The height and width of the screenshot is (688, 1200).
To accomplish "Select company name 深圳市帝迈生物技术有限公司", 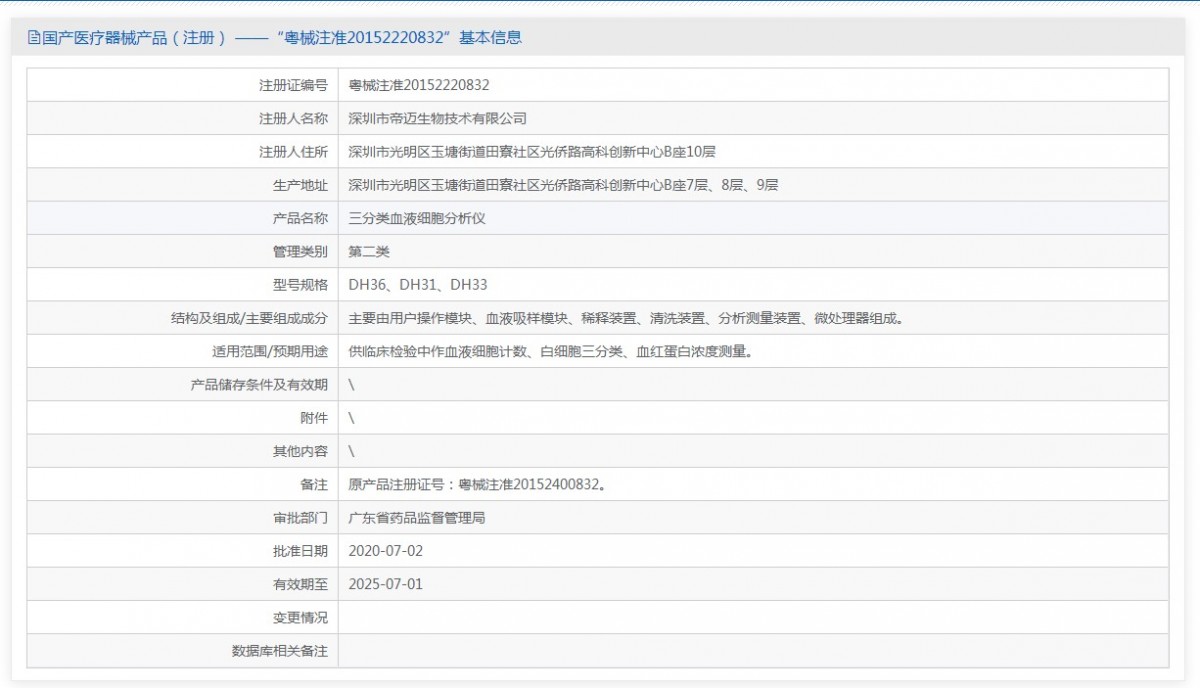I will click(x=437, y=119).
